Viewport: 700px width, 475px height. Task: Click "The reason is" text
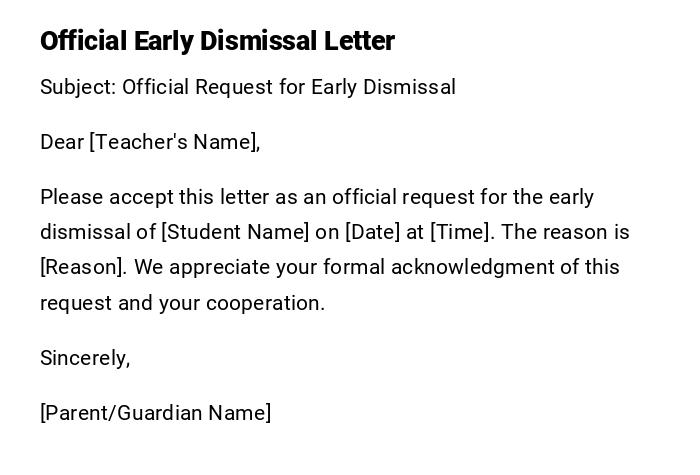point(565,232)
